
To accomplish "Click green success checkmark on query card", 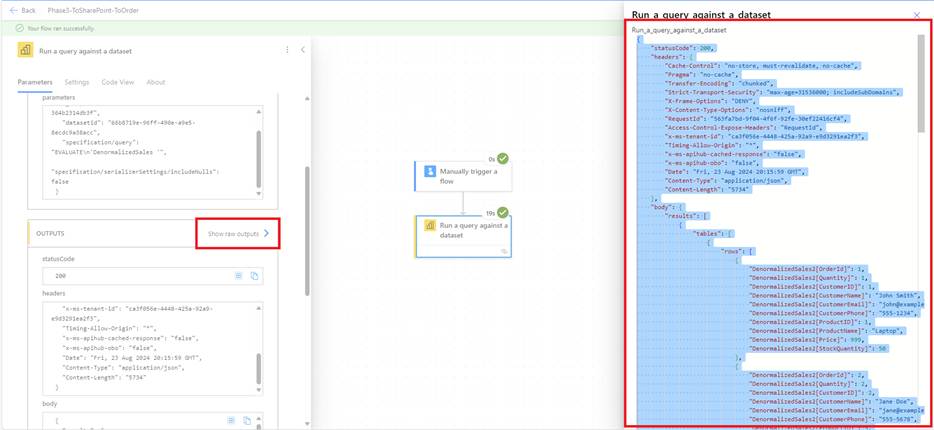I will (x=503, y=213).
